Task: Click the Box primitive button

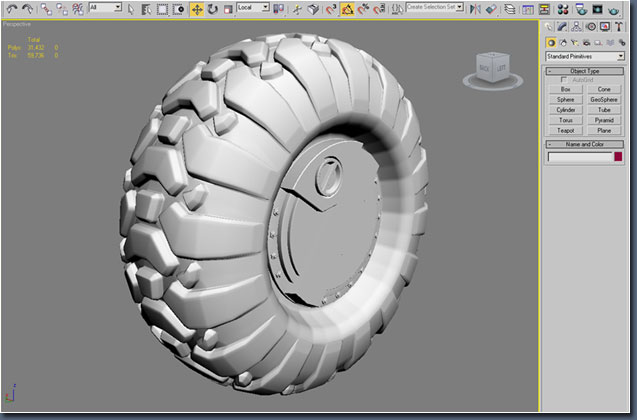Action: pyautogui.click(x=566, y=89)
